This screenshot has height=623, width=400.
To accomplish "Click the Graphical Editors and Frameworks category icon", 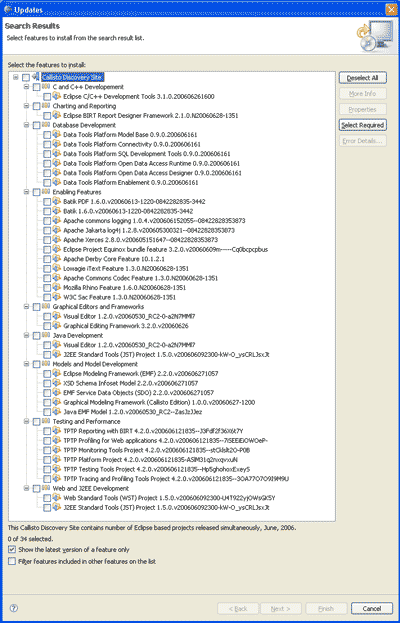I will click(x=46, y=306).
